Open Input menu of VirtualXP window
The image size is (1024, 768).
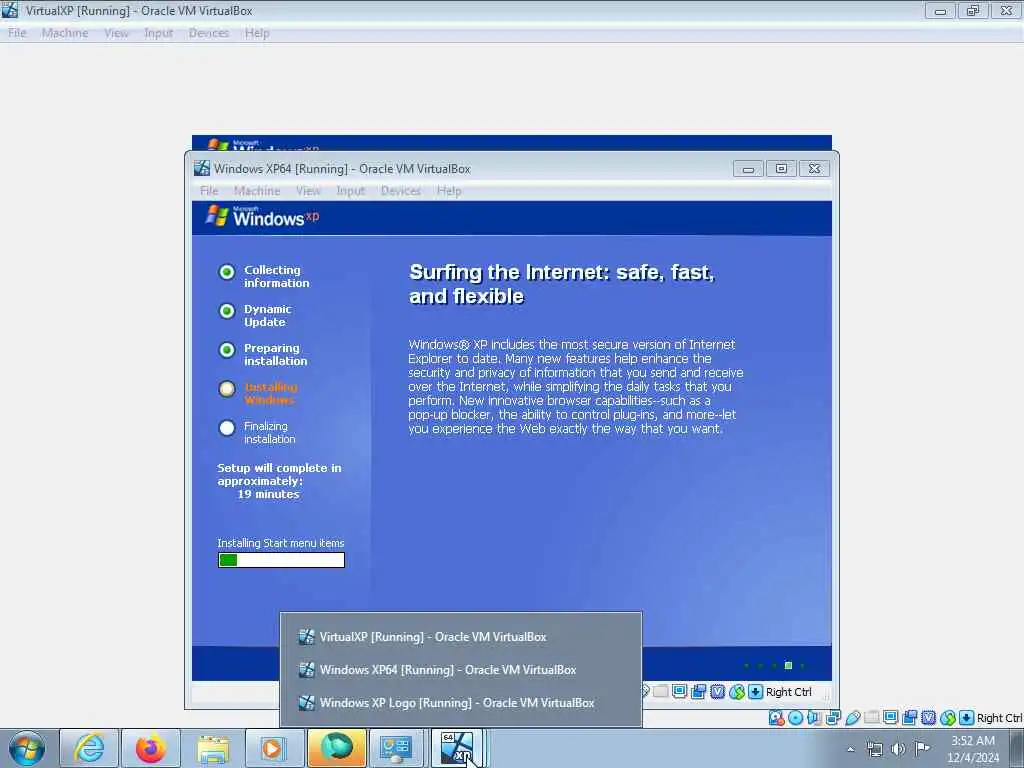click(158, 33)
